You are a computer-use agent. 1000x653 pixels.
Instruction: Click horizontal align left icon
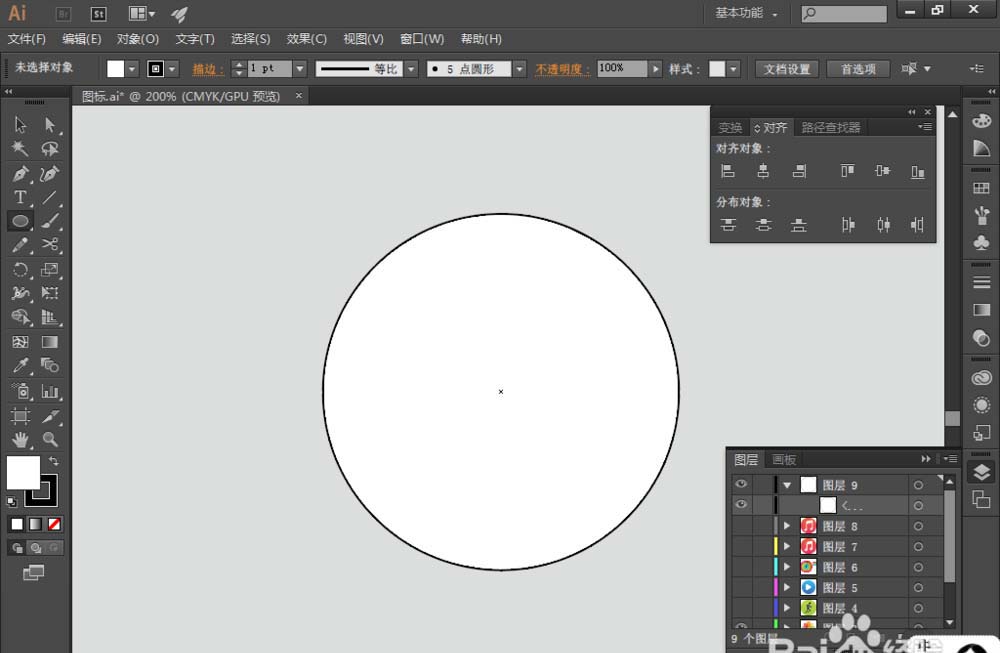click(728, 171)
